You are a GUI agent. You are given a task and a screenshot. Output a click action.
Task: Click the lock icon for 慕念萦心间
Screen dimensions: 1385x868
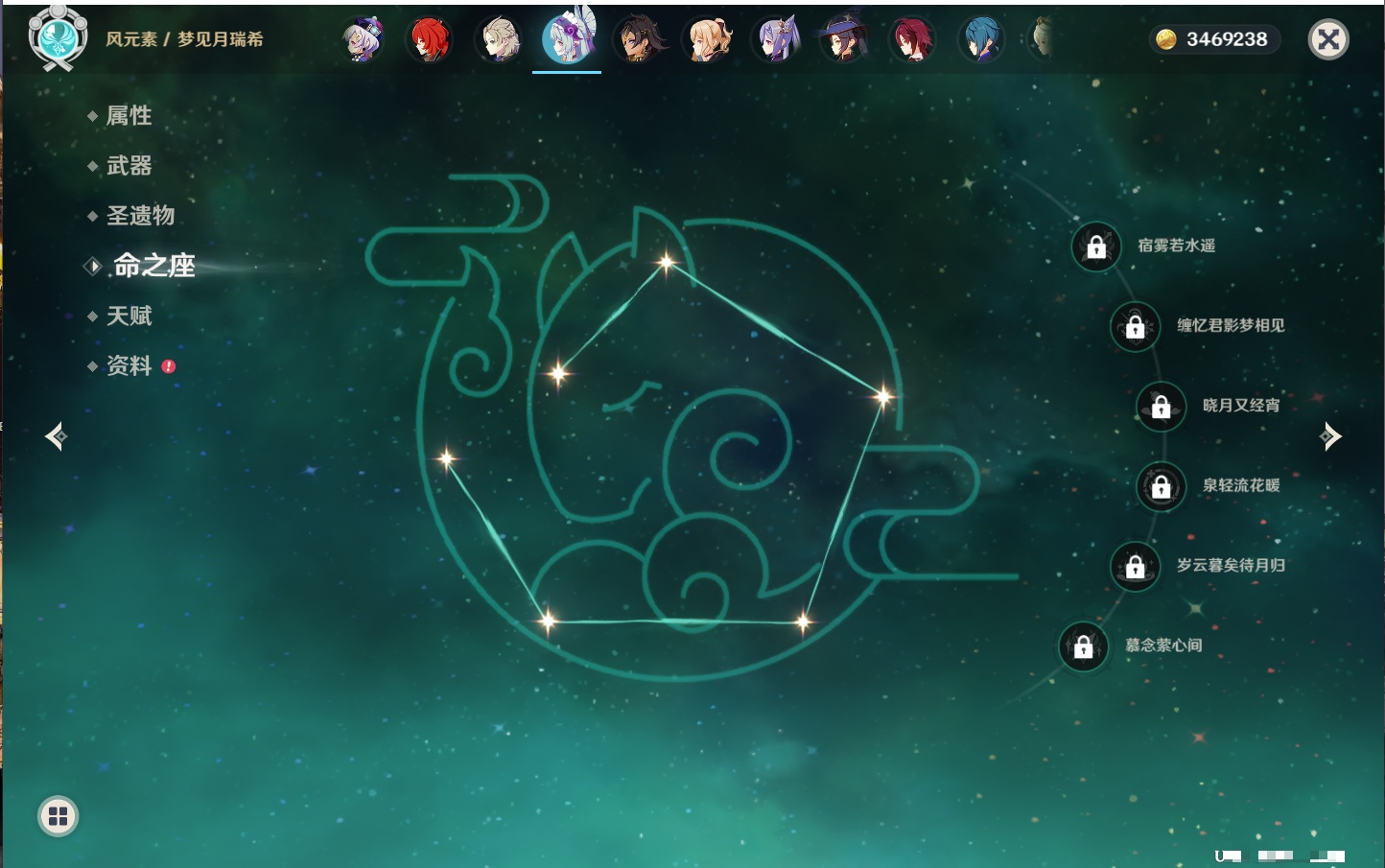(x=1084, y=646)
